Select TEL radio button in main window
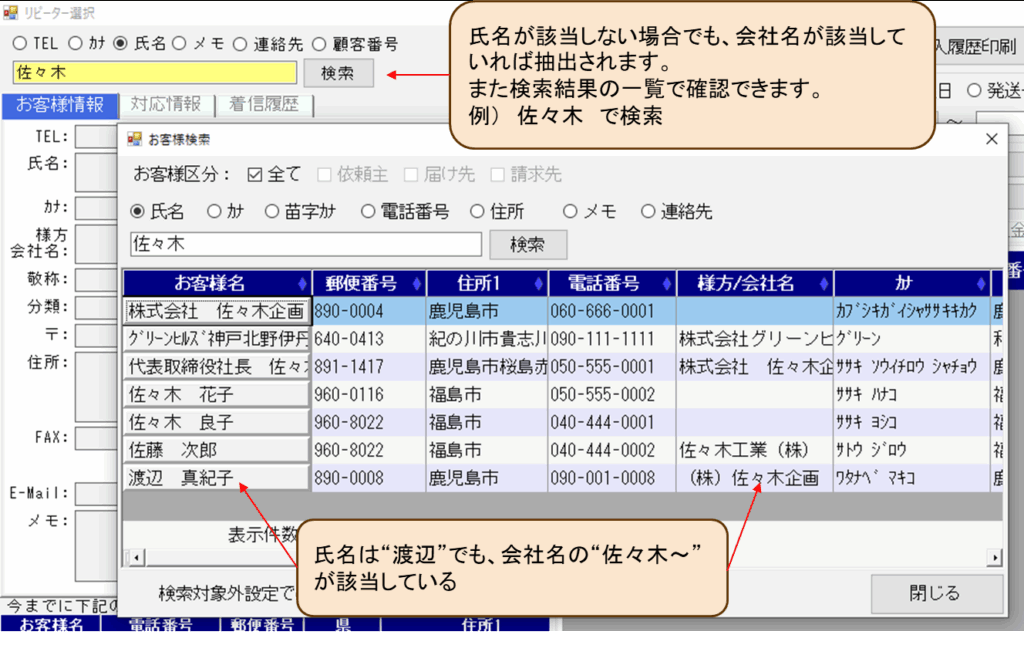Image resolution: width=1024 pixels, height=645 pixels. tap(20, 44)
